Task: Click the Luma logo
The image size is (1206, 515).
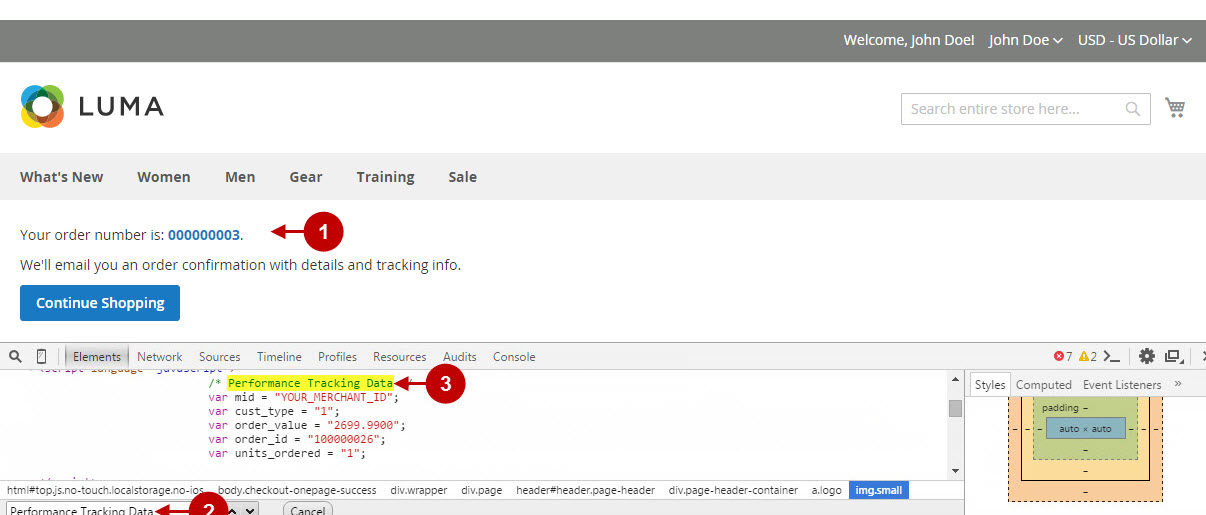Action: (x=92, y=106)
